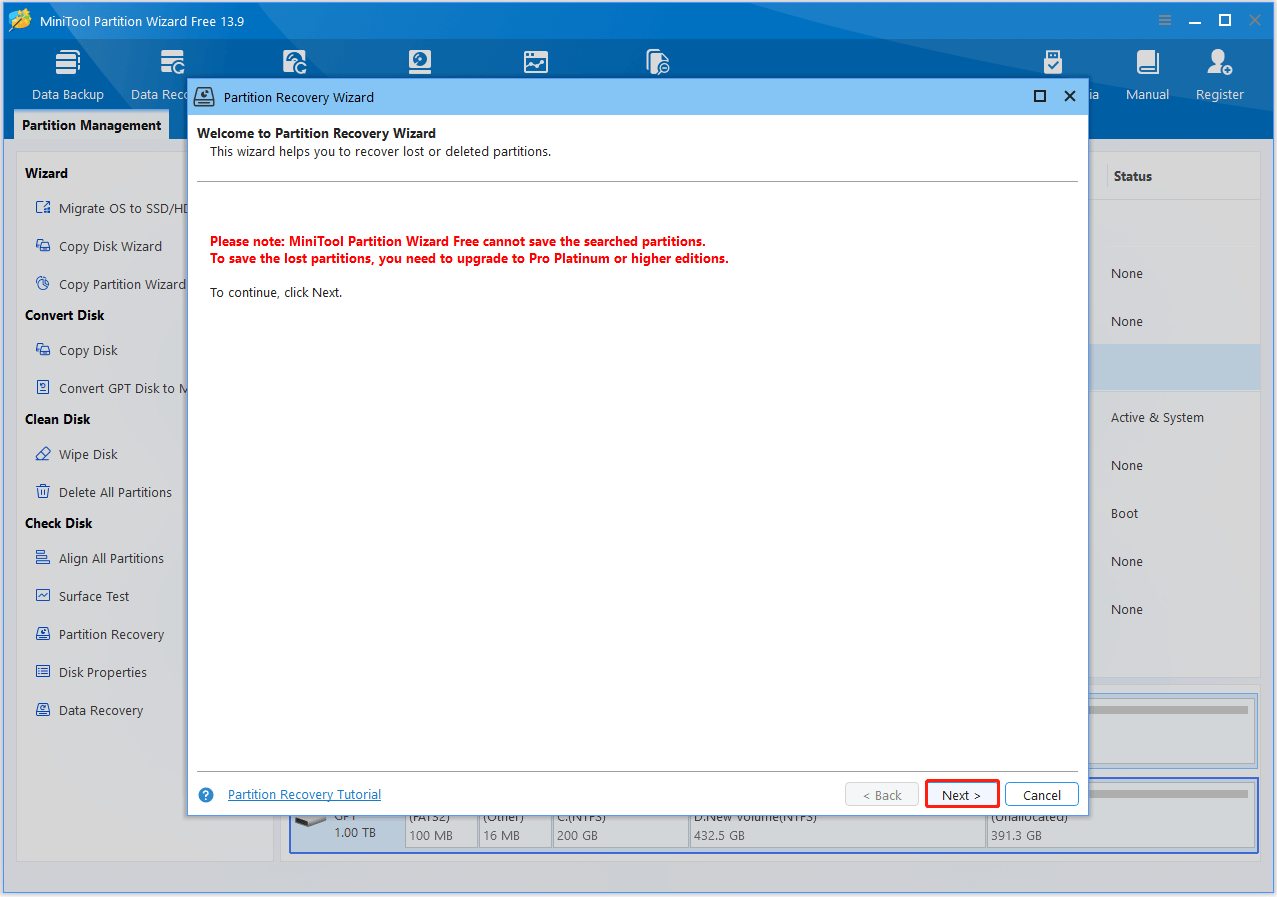
Task: Close the Partition Recovery Wizard dialog
Action: click(1069, 96)
